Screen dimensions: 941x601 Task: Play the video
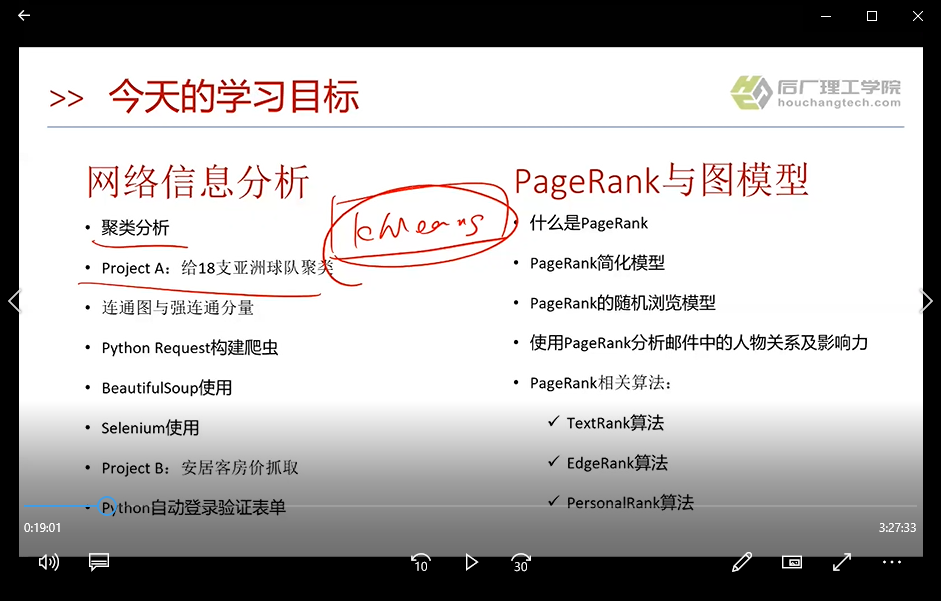point(471,563)
